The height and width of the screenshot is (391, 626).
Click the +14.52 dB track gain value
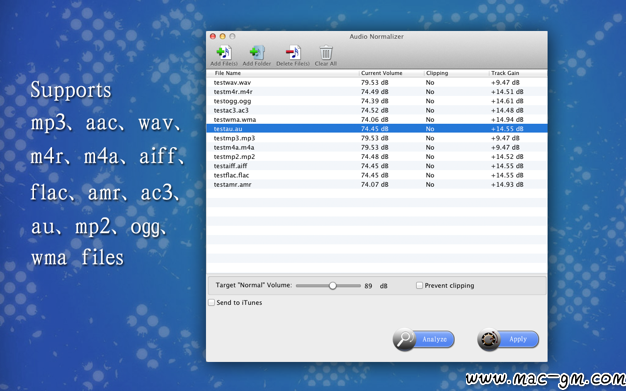click(507, 157)
